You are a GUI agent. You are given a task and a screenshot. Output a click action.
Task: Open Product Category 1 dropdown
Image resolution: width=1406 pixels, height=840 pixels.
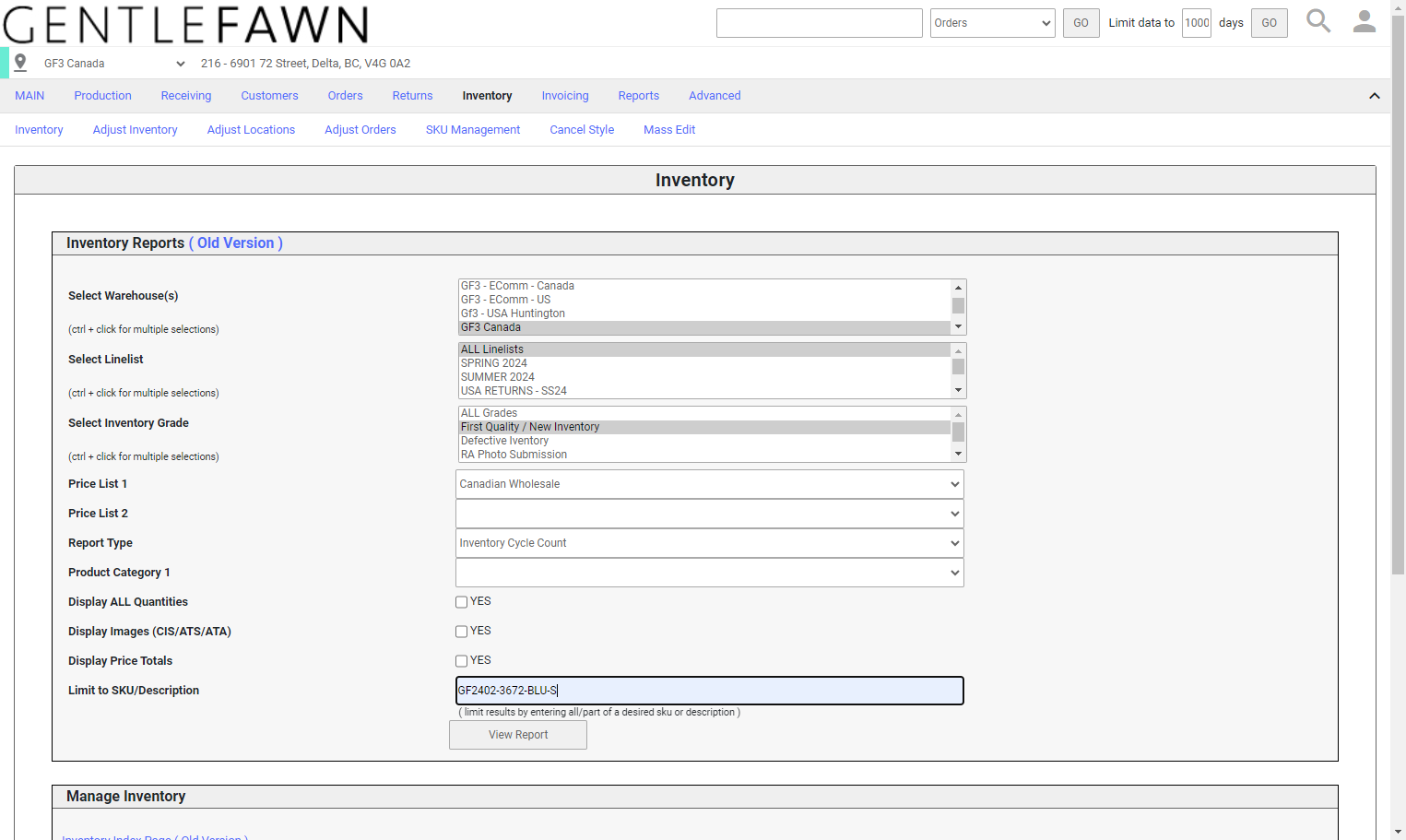pyautogui.click(x=710, y=573)
